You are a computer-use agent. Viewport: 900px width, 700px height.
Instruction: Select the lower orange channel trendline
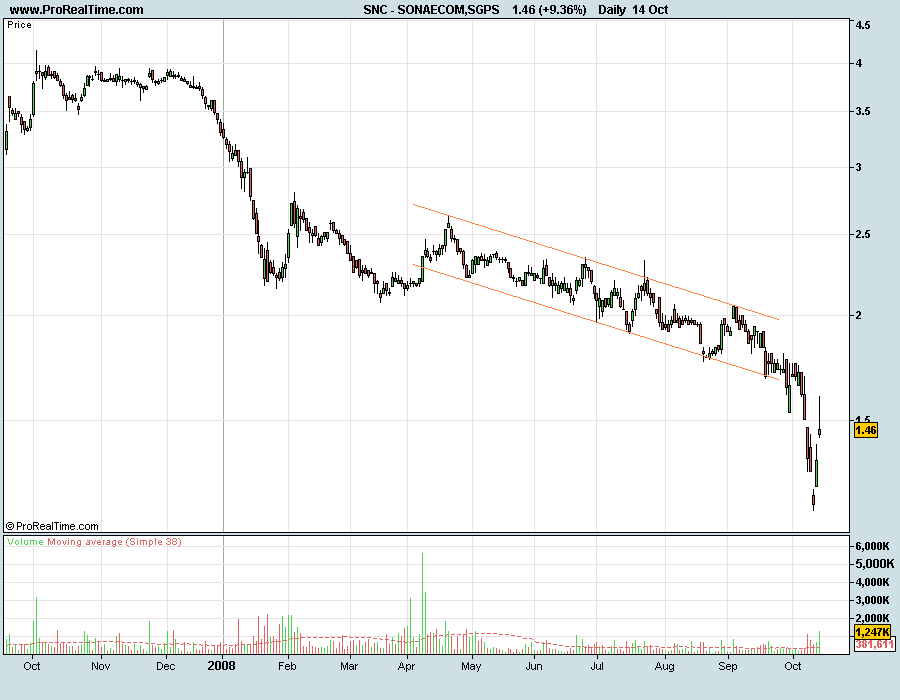click(596, 322)
